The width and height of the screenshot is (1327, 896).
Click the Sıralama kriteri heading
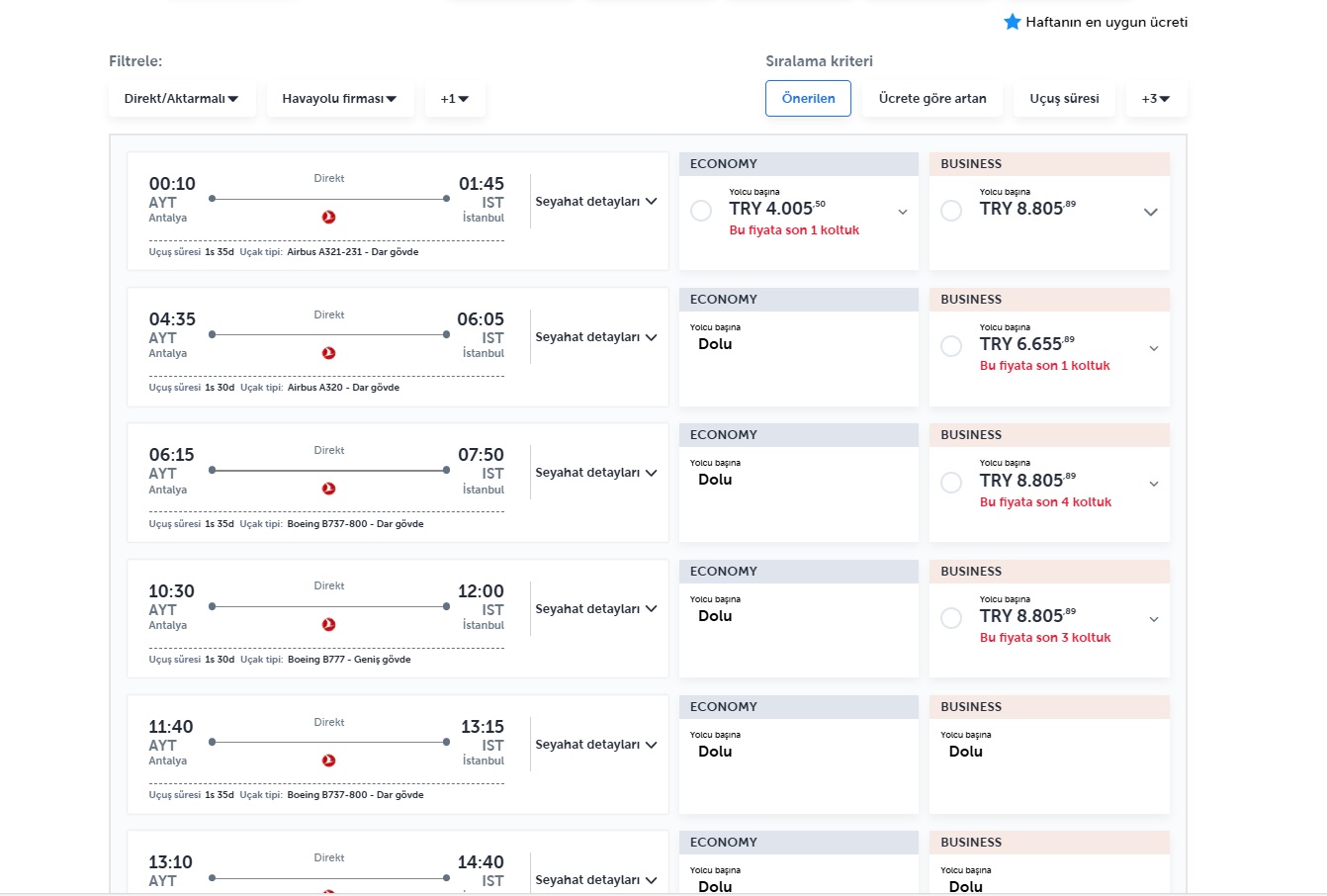point(819,61)
